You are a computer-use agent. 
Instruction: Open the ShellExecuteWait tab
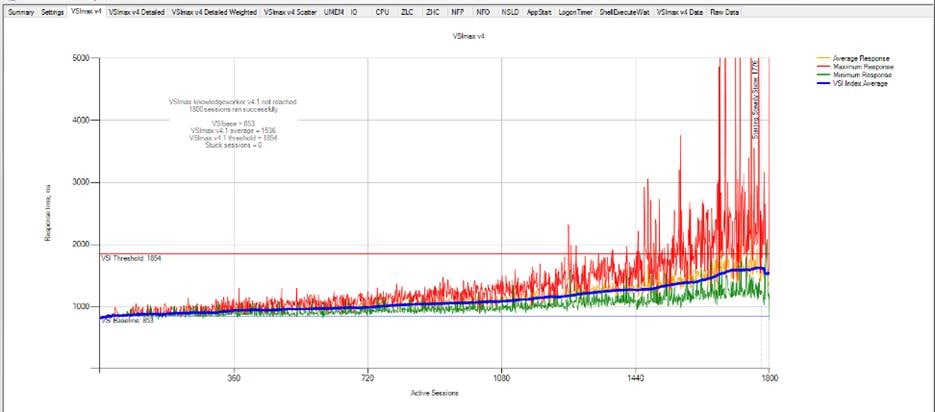(x=624, y=12)
